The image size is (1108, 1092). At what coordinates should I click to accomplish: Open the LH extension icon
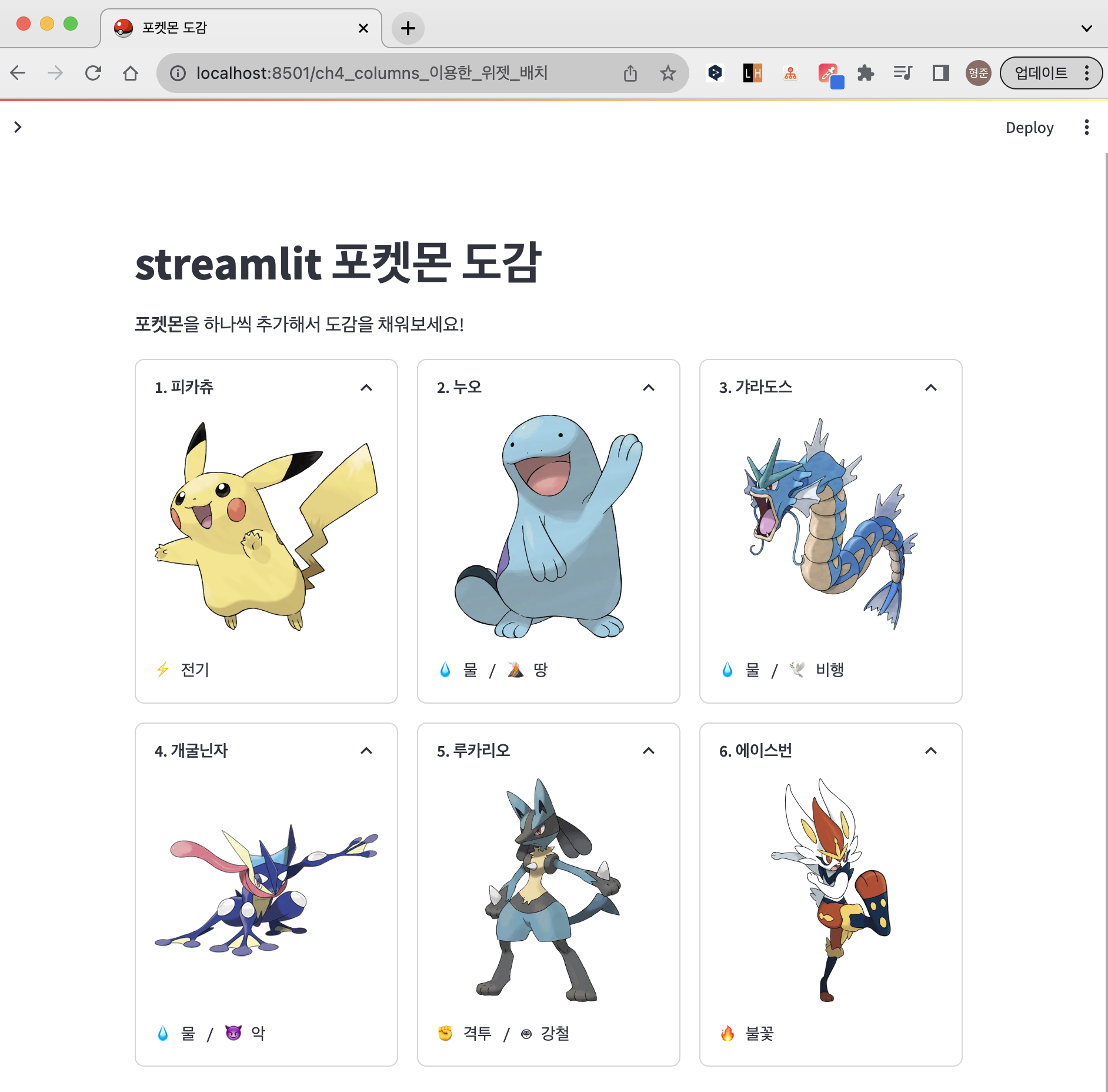click(x=752, y=73)
